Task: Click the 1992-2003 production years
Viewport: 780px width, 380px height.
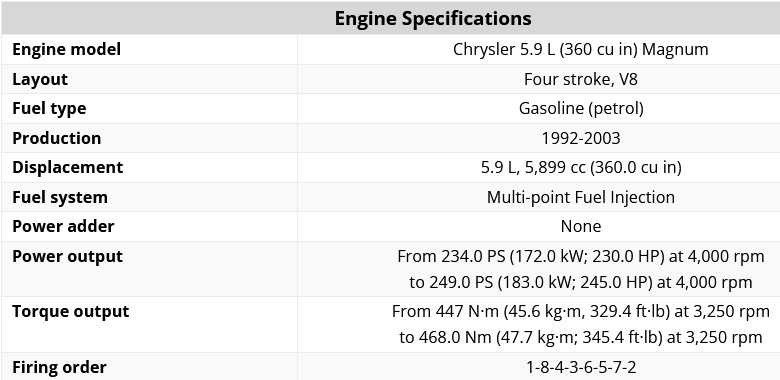Action: 581,138
